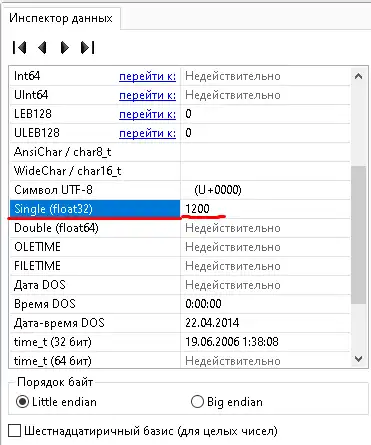
Task: Enable Шестнадцатиричный базис checkbox
Action: [x=15, y=431]
